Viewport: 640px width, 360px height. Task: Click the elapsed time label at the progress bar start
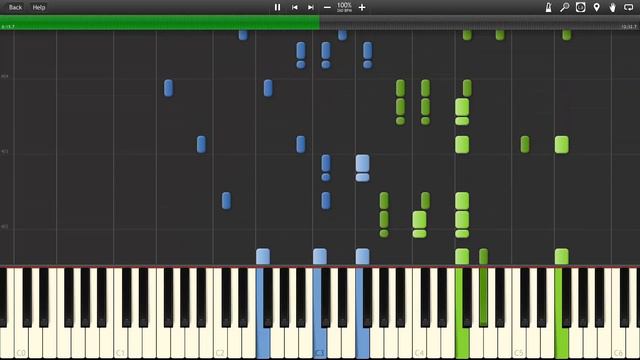(x=8, y=27)
